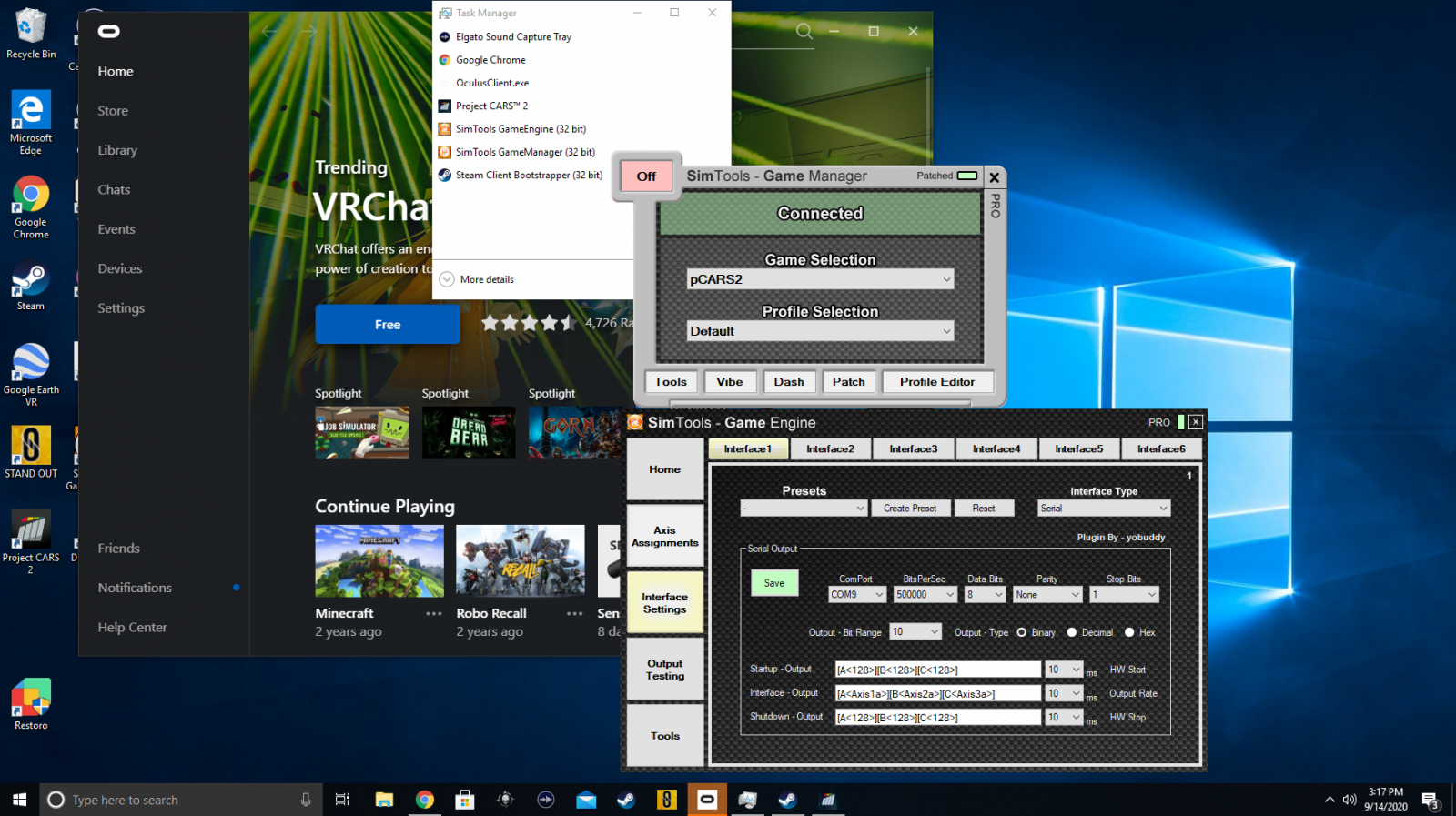Expand More details in Task Manager
The image size is (1456, 816).
click(x=477, y=279)
